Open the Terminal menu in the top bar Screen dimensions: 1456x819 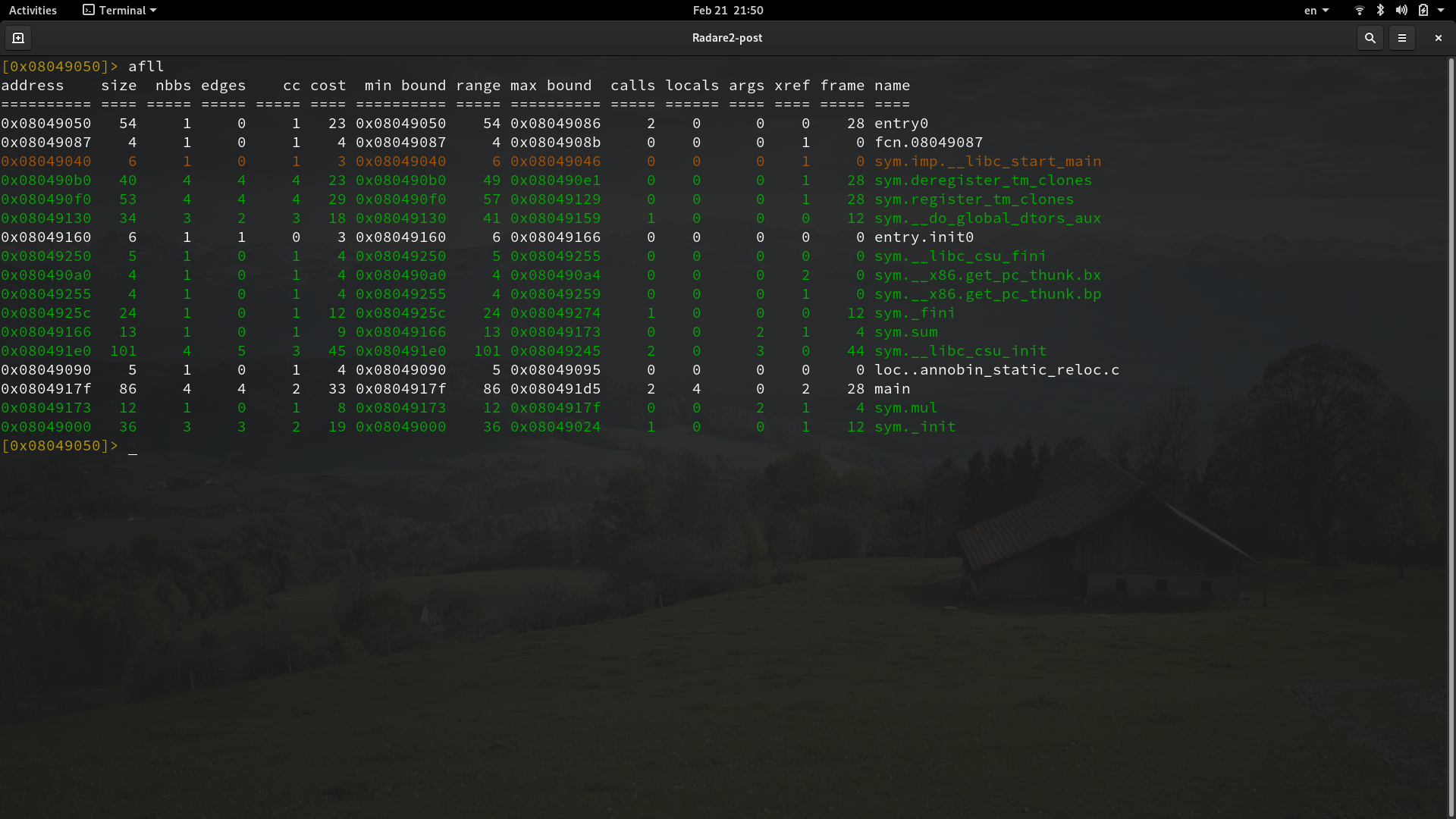point(119,10)
